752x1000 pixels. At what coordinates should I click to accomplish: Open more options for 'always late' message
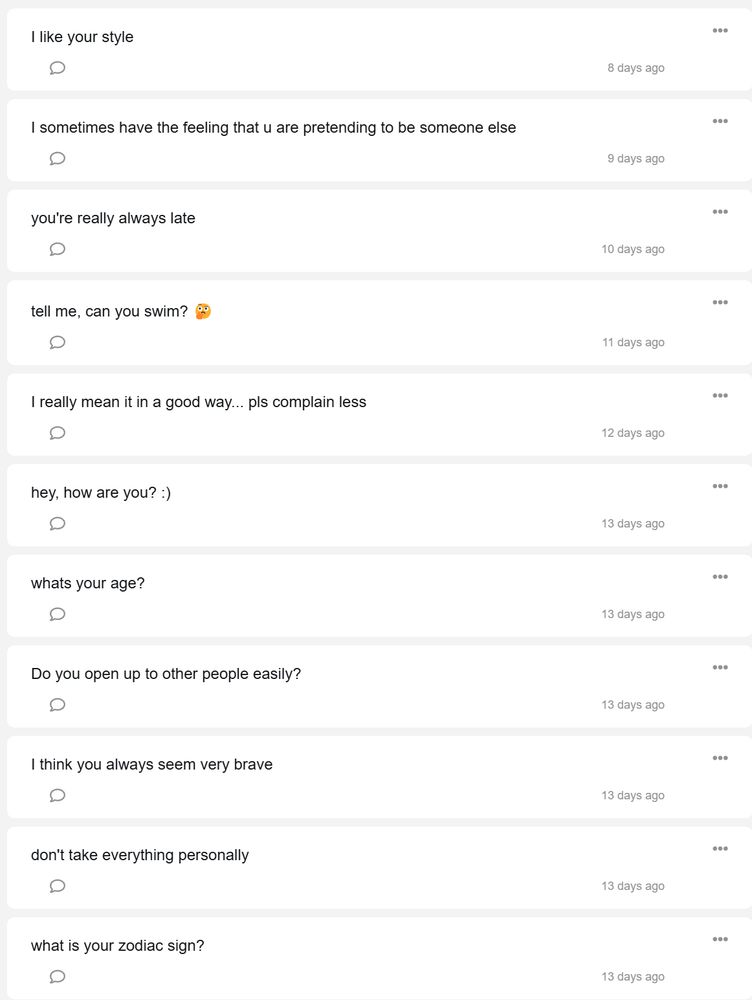pyautogui.click(x=720, y=212)
